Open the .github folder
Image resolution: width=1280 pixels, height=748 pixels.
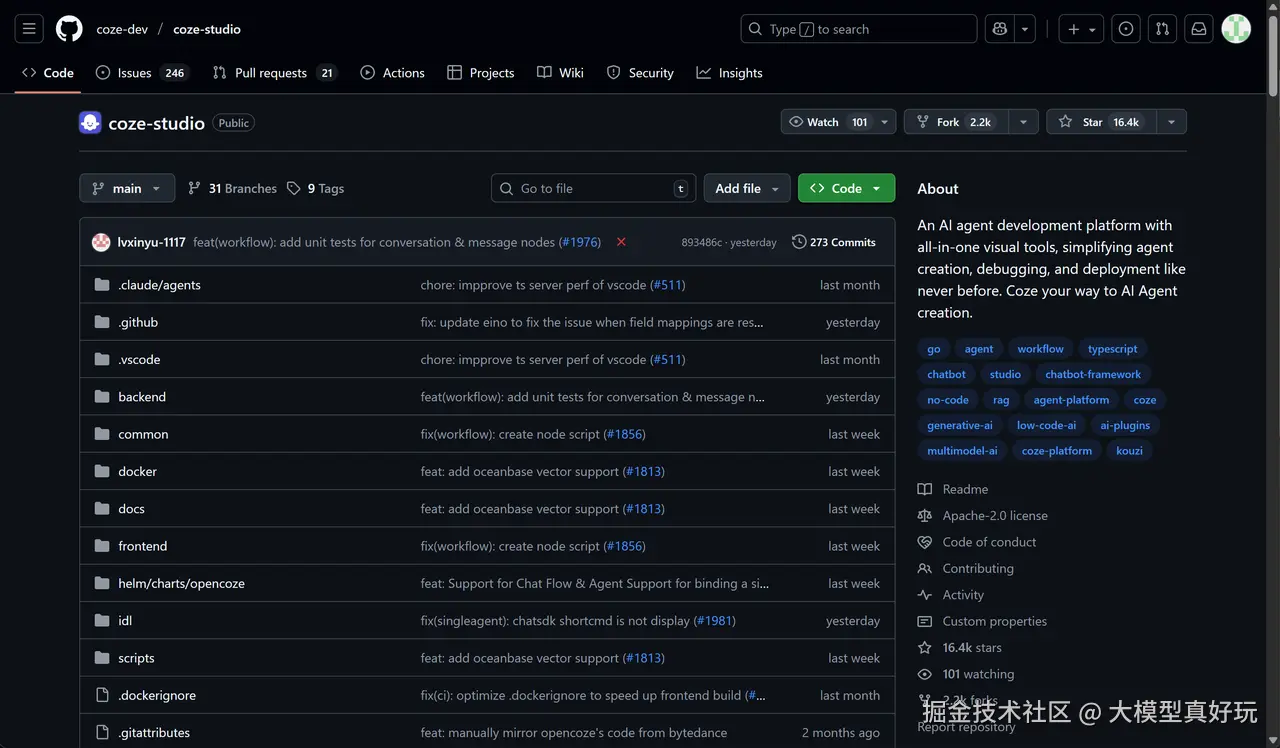[138, 322]
